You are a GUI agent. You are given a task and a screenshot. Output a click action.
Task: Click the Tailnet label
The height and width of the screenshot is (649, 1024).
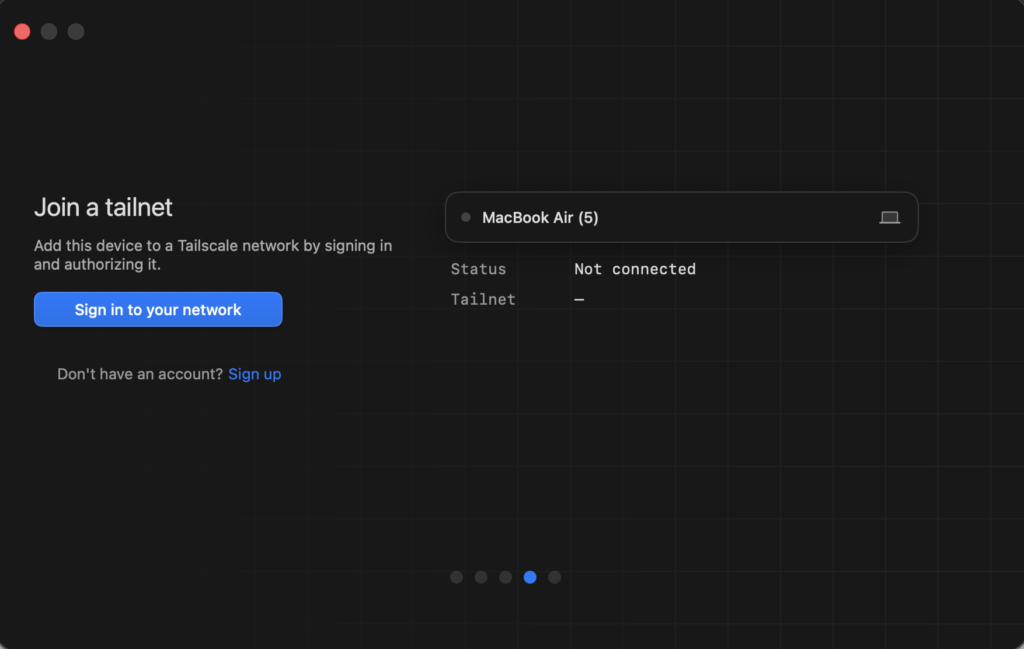coord(483,299)
